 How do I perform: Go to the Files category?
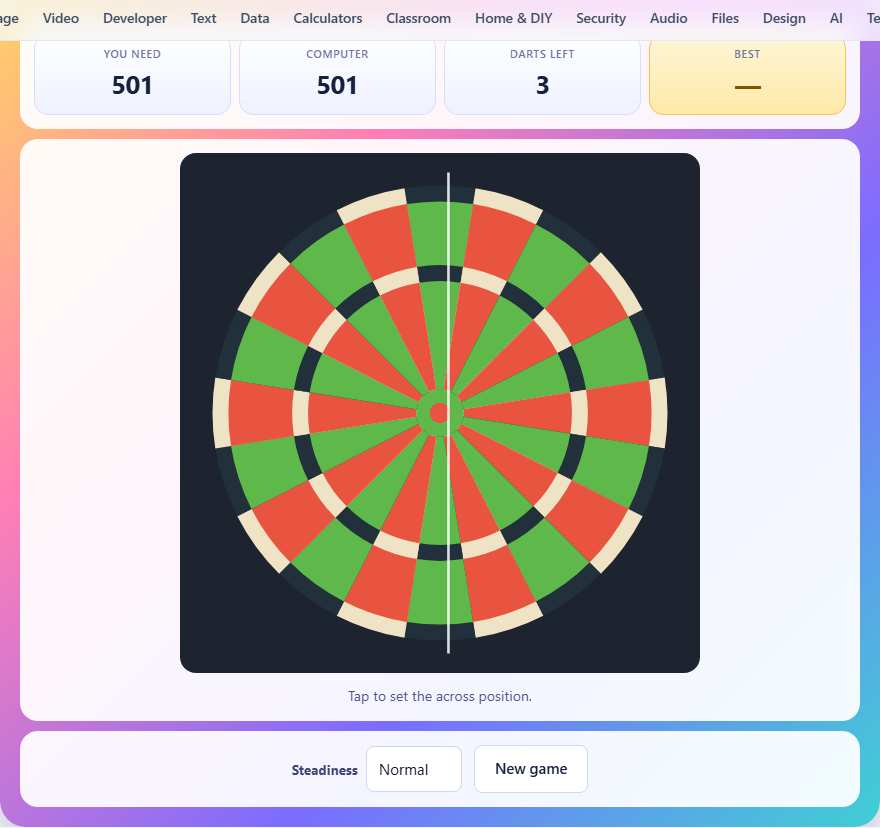pos(725,19)
